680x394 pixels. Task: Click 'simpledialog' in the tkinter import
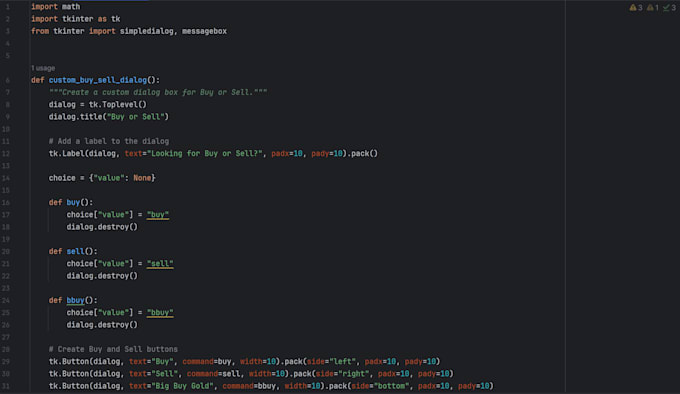[147, 31]
